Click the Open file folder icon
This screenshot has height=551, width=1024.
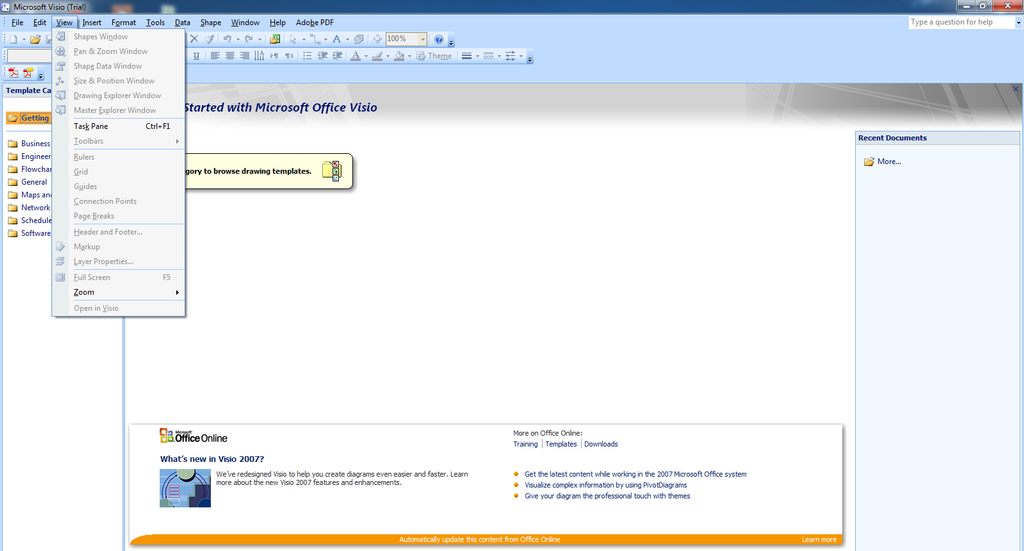[x=35, y=39]
